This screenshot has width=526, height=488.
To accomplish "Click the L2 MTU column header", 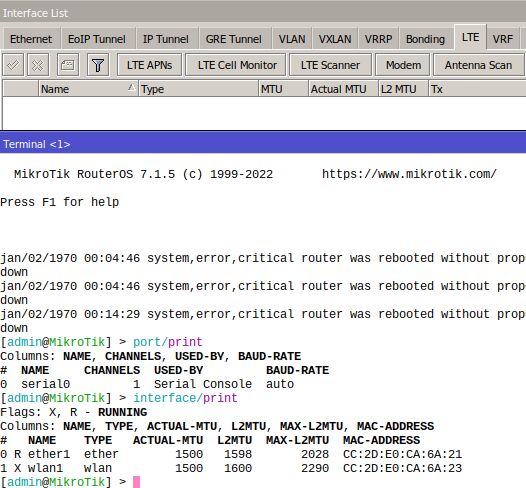I will [x=403, y=89].
